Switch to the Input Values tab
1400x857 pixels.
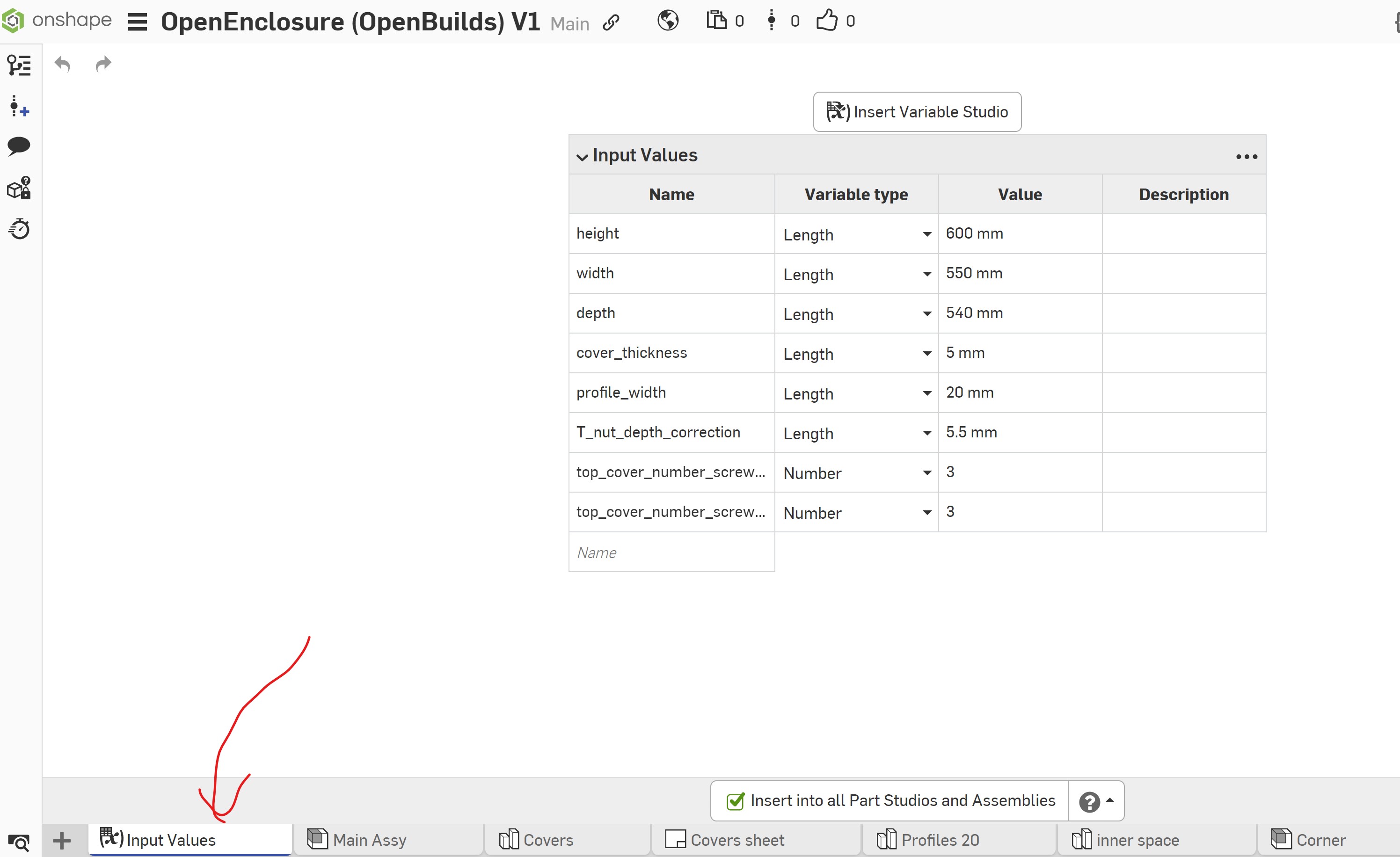(190, 840)
